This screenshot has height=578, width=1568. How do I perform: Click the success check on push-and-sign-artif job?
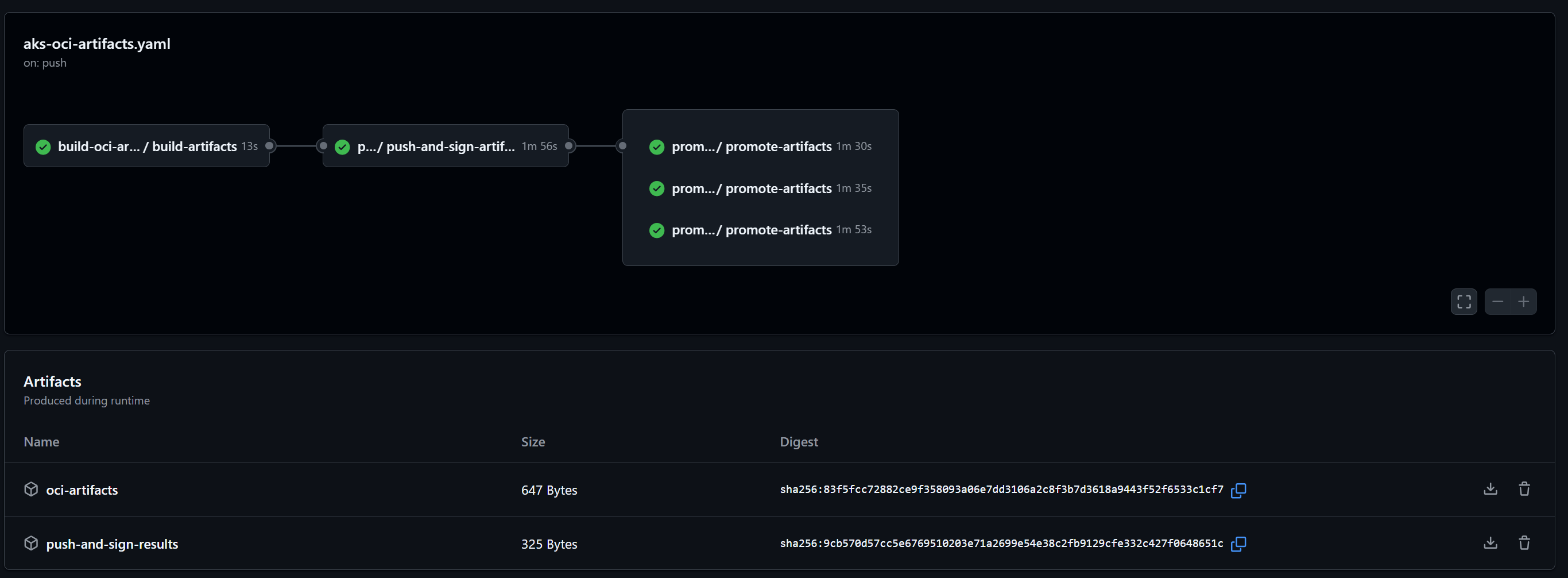[x=342, y=147]
